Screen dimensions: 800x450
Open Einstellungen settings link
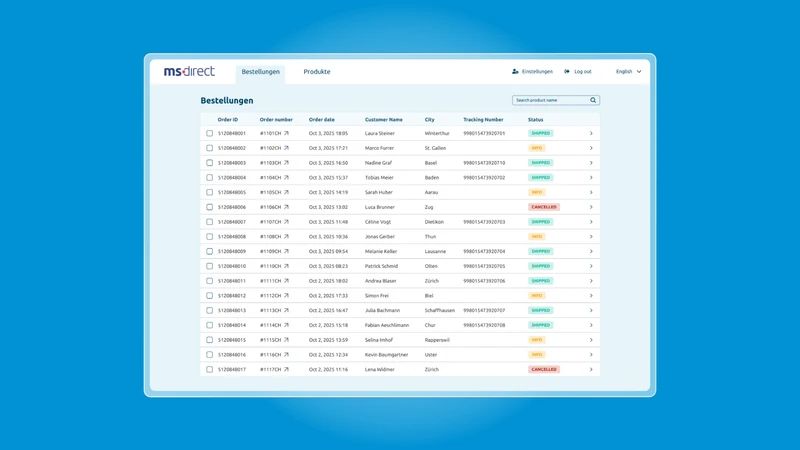click(537, 71)
